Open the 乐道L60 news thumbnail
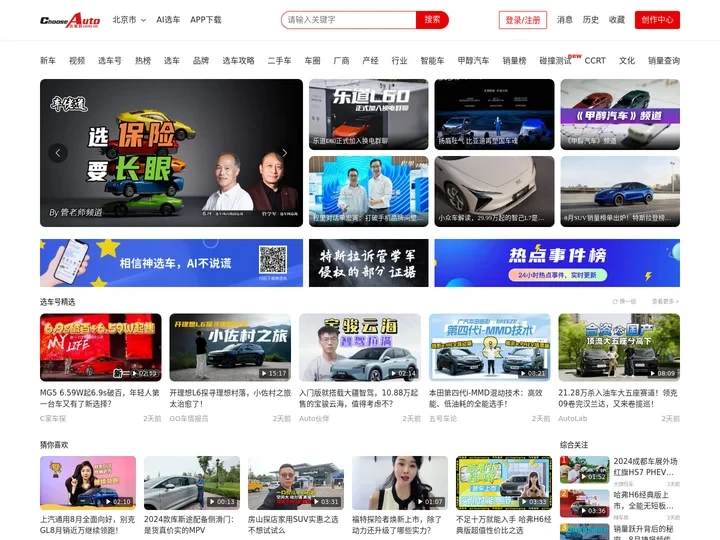The image size is (720, 540). pyautogui.click(x=369, y=114)
